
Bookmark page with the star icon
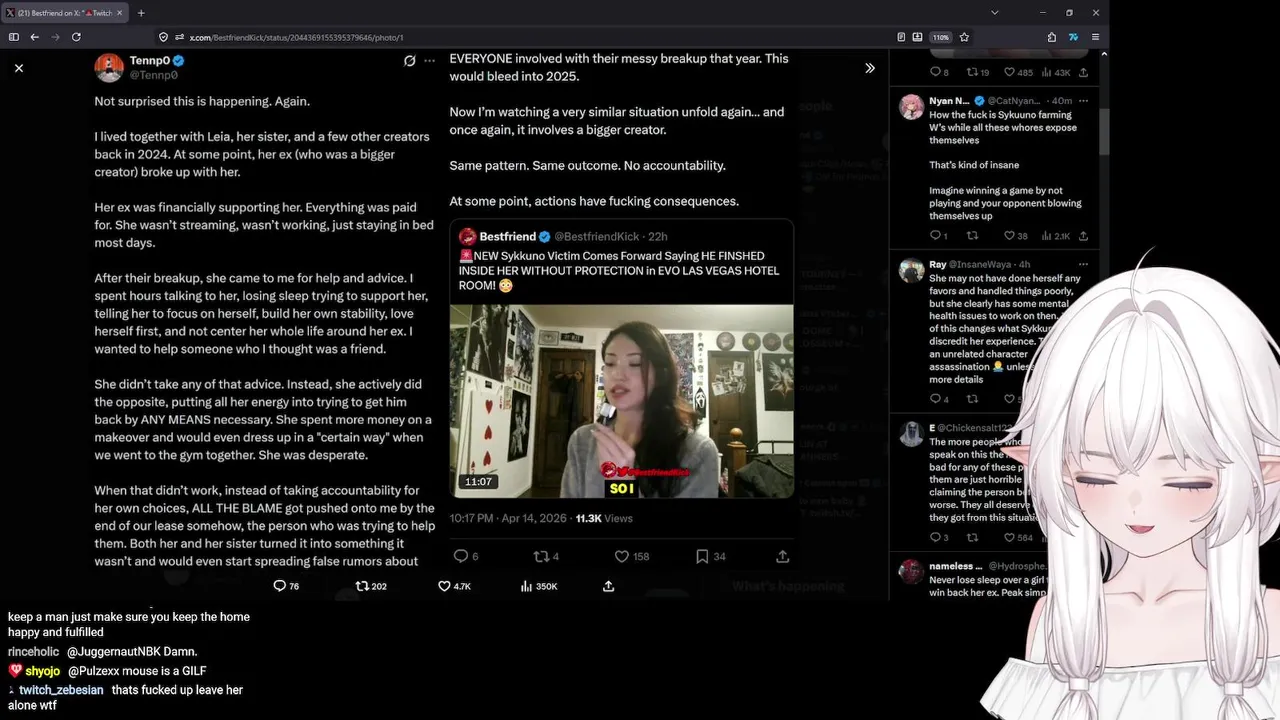[x=964, y=37]
